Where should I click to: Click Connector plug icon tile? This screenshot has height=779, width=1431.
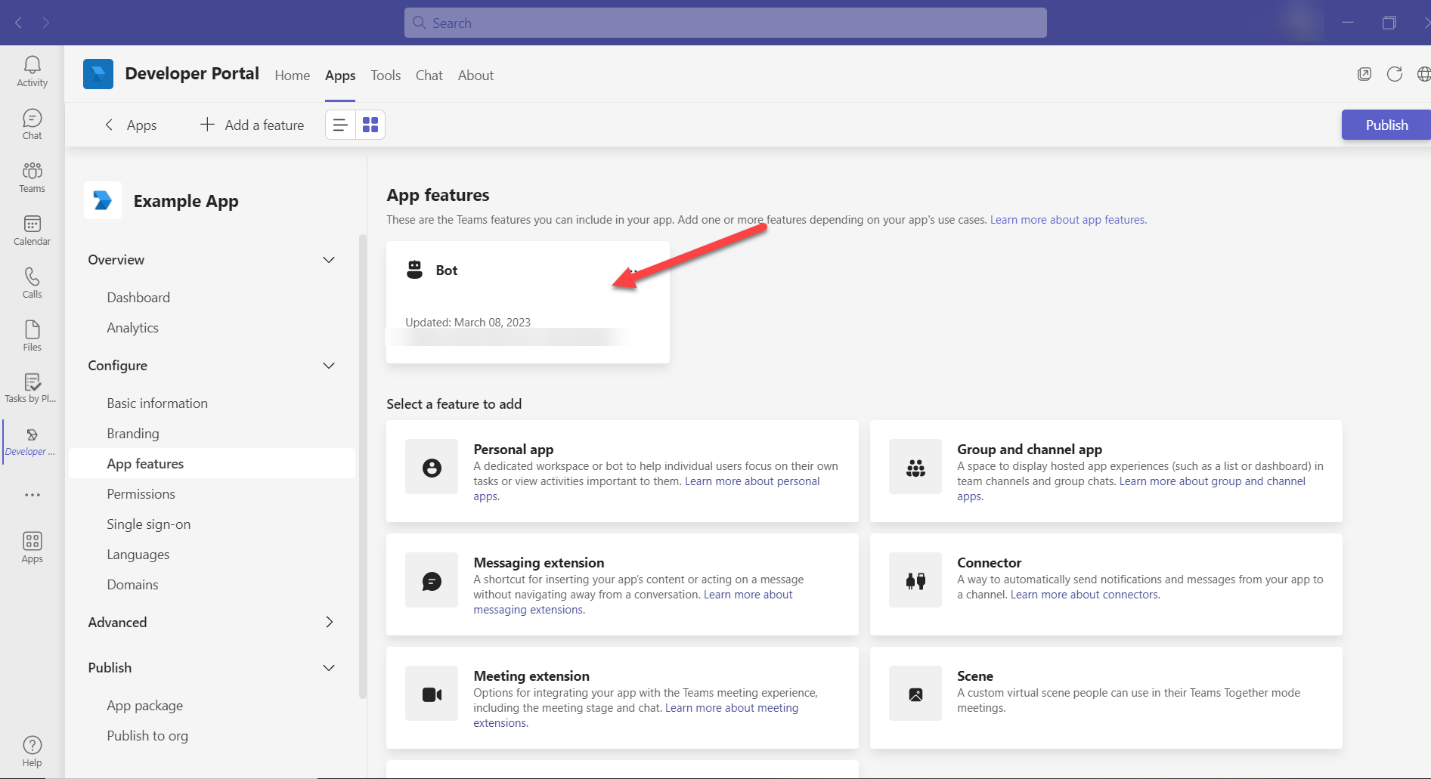[915, 580]
